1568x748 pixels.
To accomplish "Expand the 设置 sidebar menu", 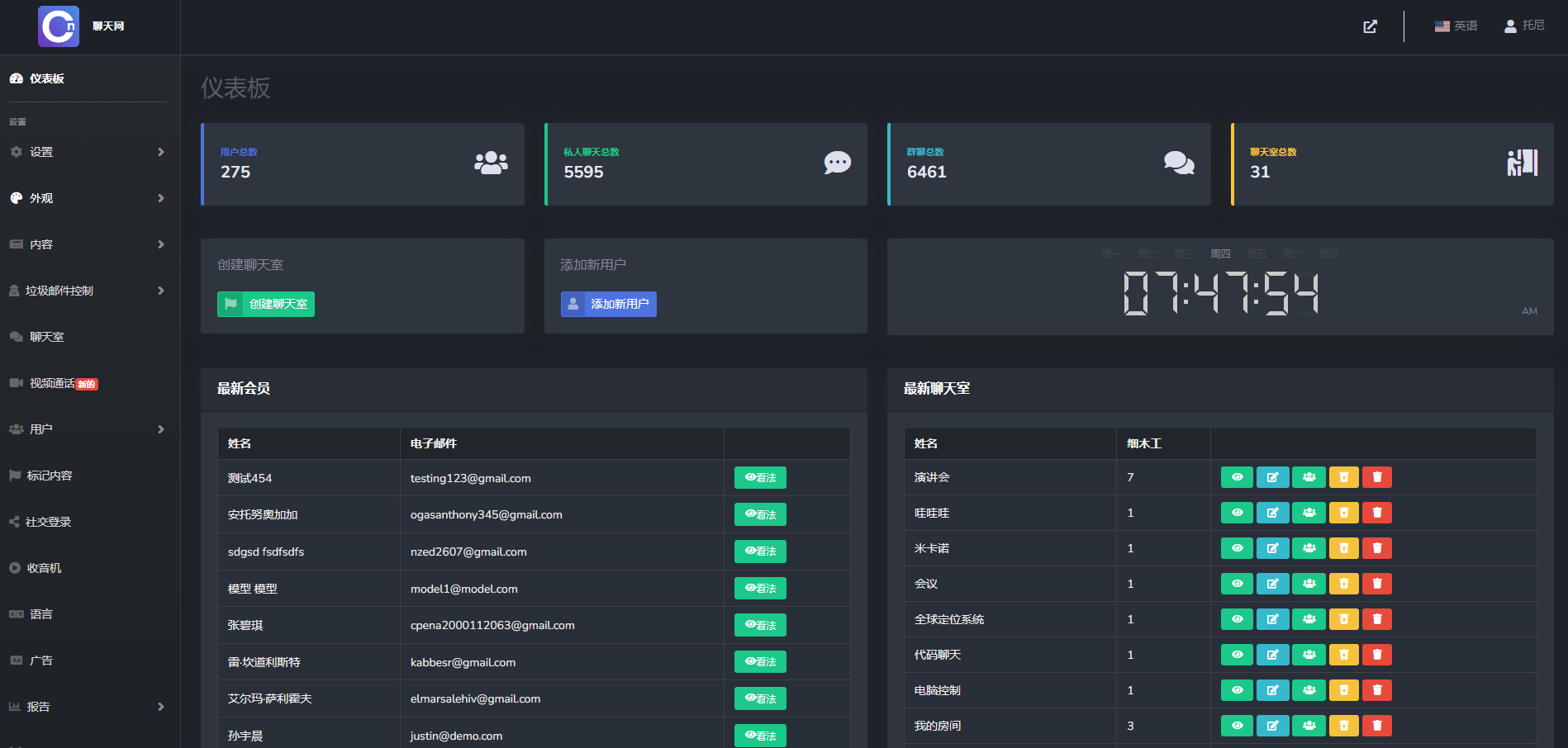I will [87, 152].
